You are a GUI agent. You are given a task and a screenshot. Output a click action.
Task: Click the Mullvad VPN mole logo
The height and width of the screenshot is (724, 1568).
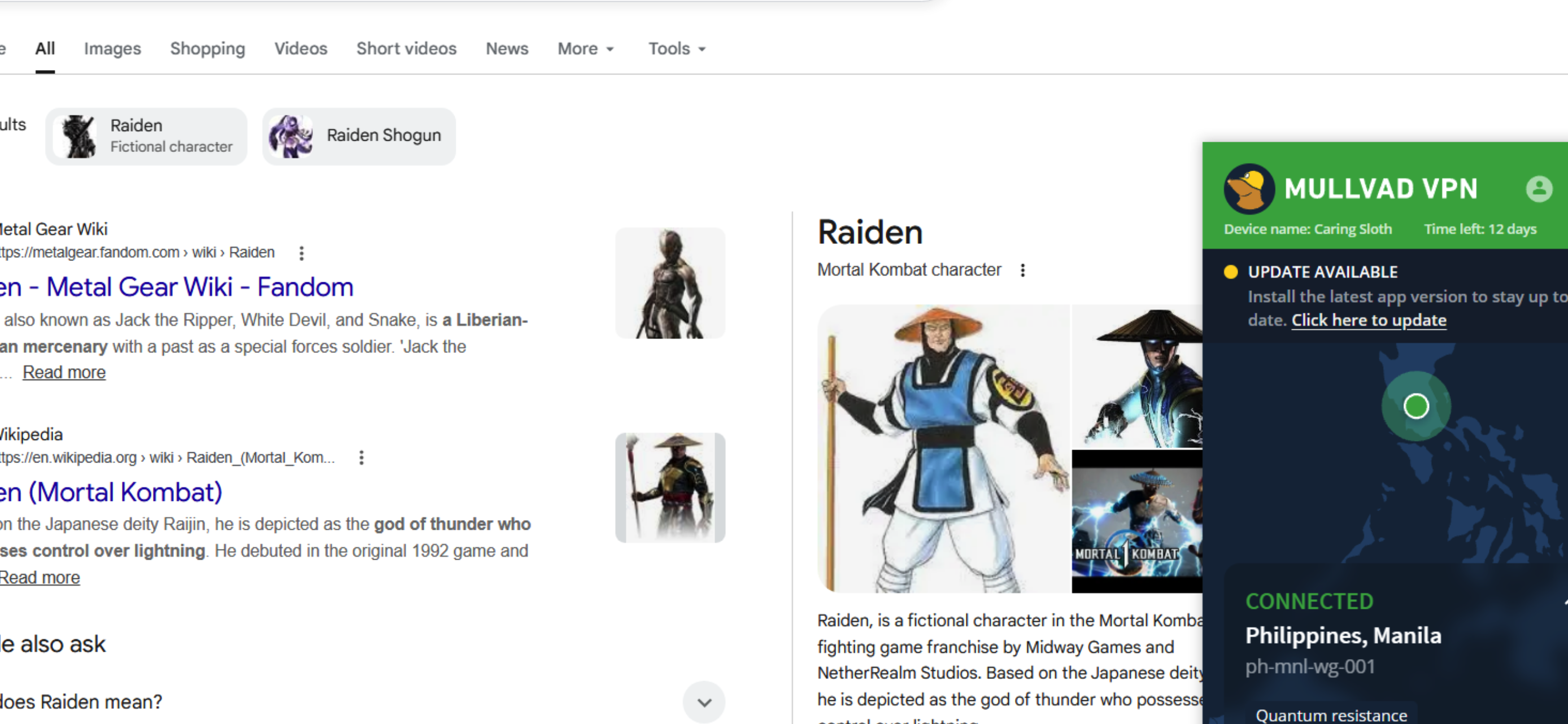1249,189
